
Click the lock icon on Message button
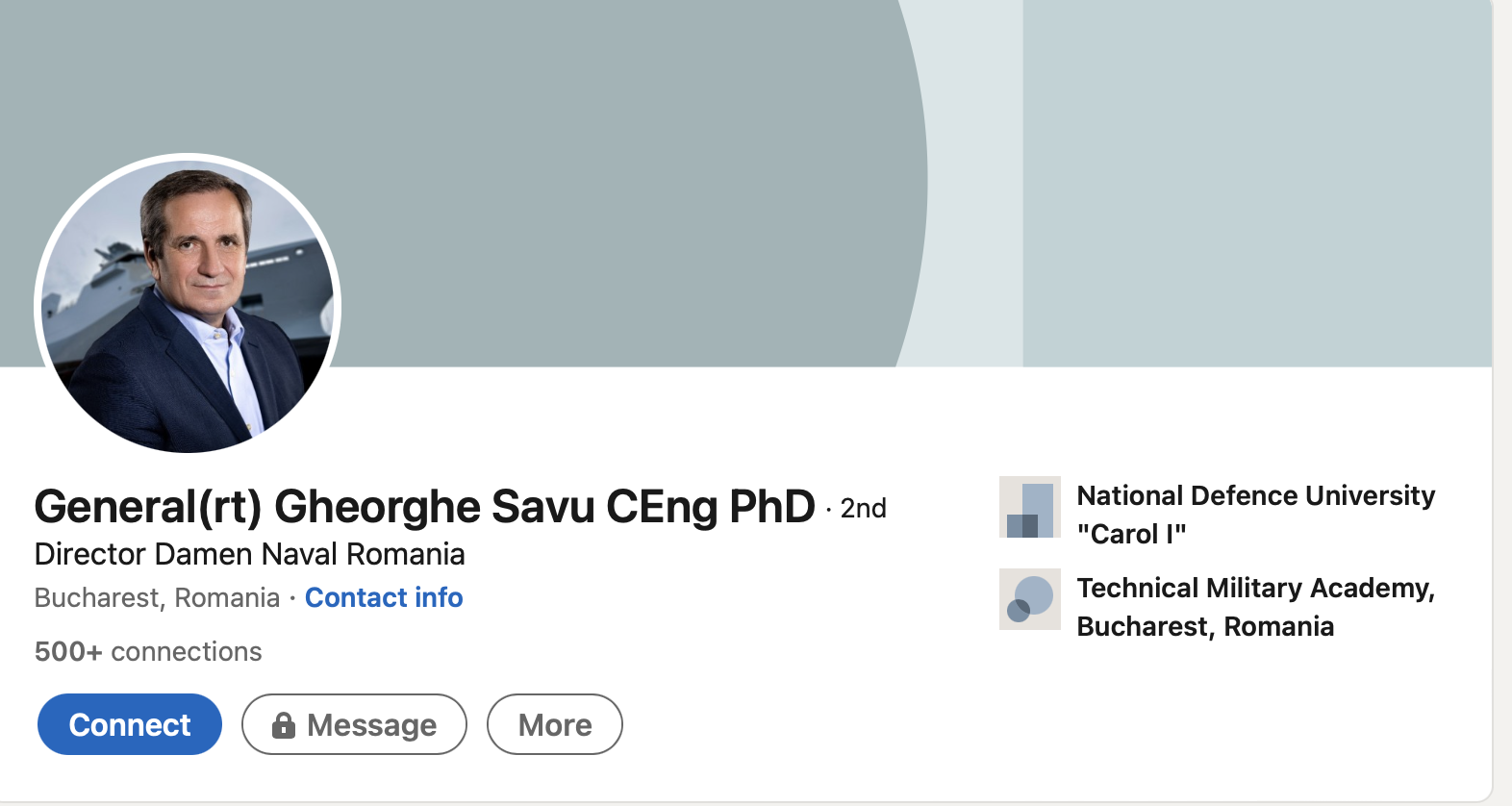pyautogui.click(x=283, y=724)
